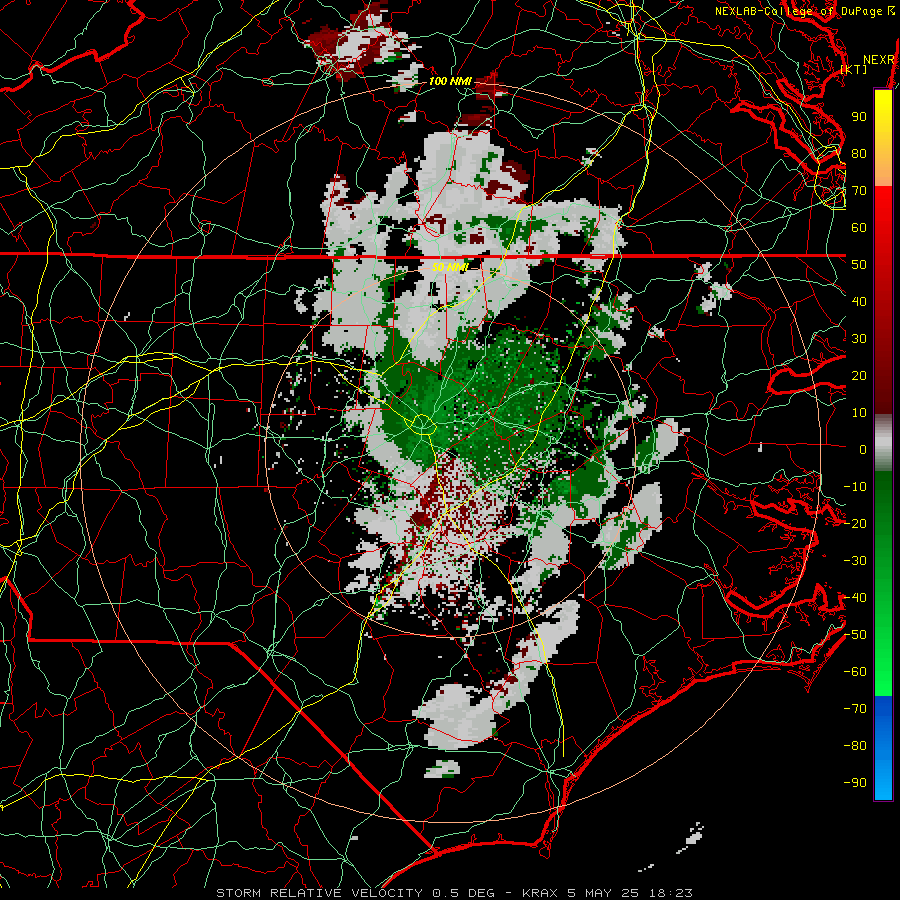Click the 40 value on the velocity scale
This screenshot has width=900, height=900.
pyautogui.click(x=859, y=301)
